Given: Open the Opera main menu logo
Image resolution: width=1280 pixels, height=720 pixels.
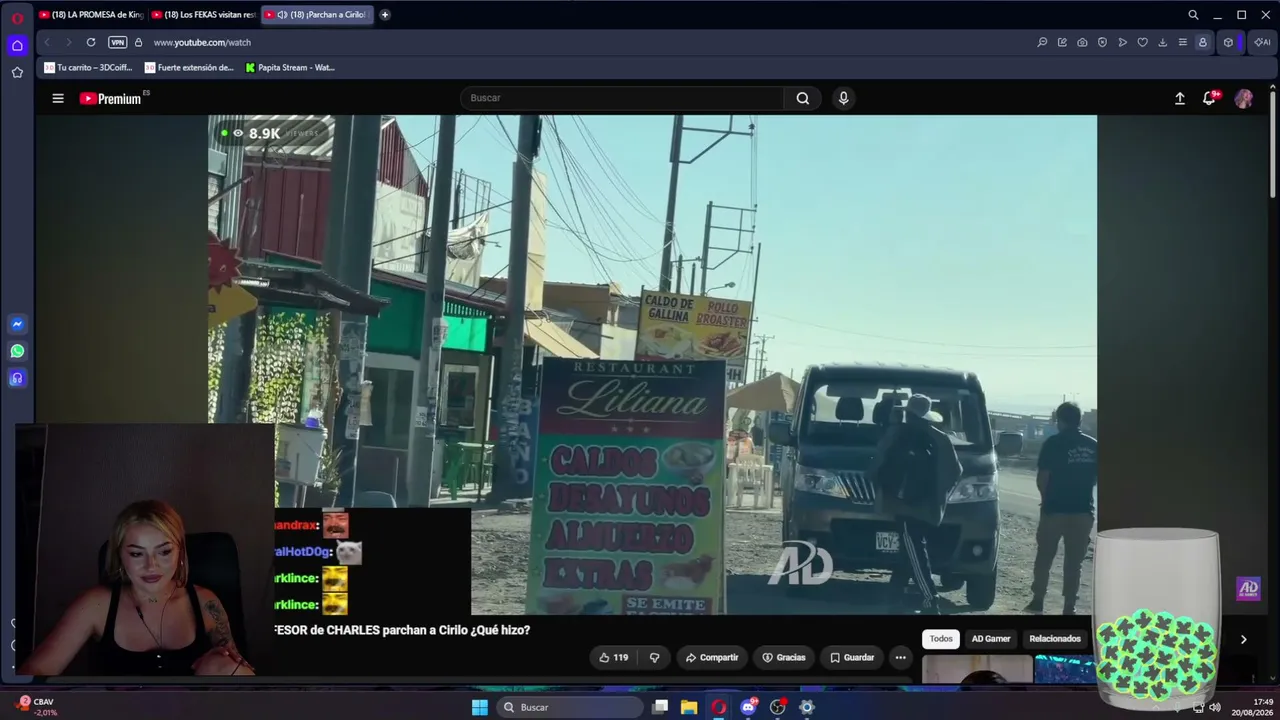Looking at the screenshot, I should coord(17,17).
